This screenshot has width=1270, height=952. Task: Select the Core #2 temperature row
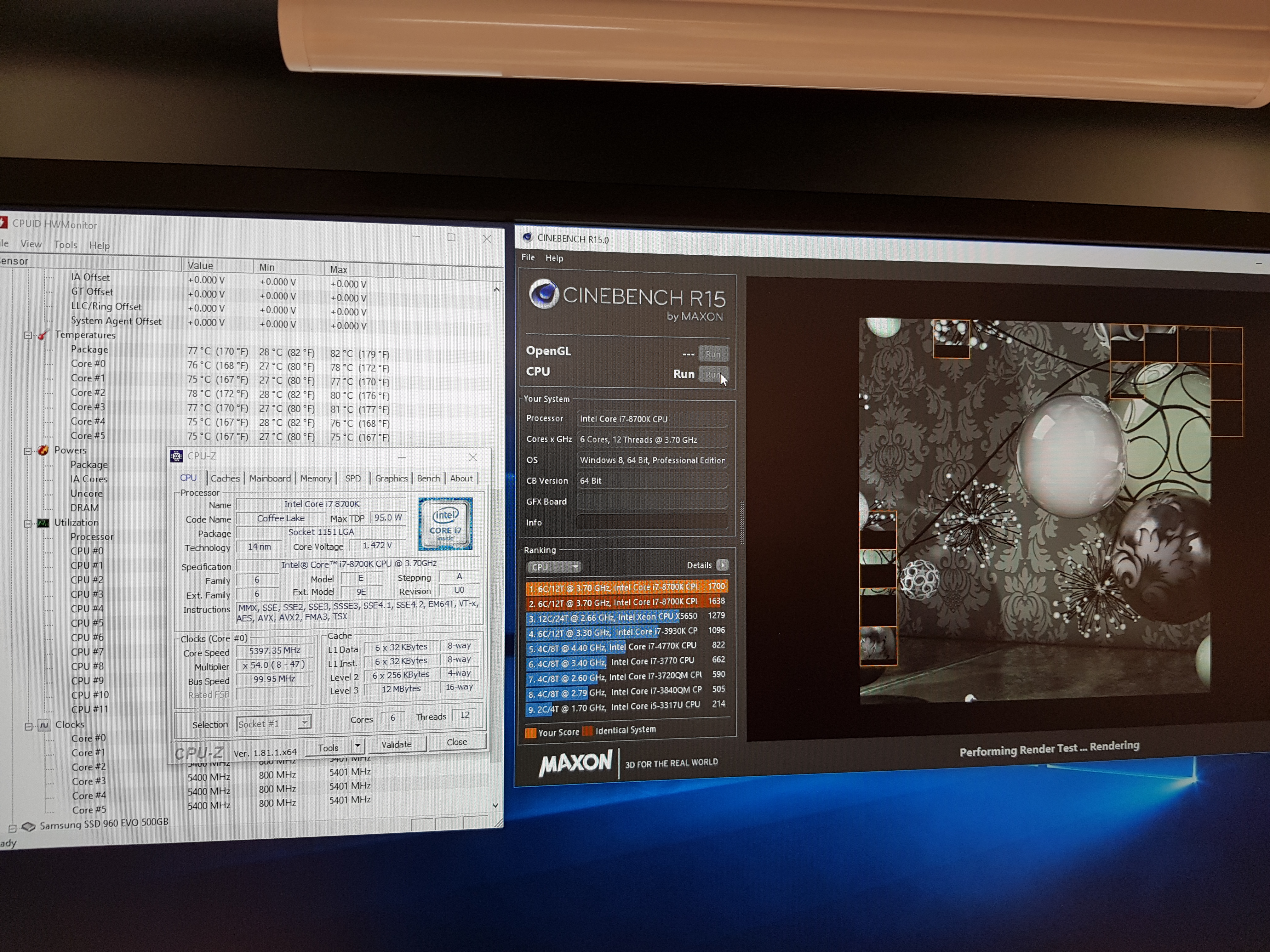click(230, 394)
